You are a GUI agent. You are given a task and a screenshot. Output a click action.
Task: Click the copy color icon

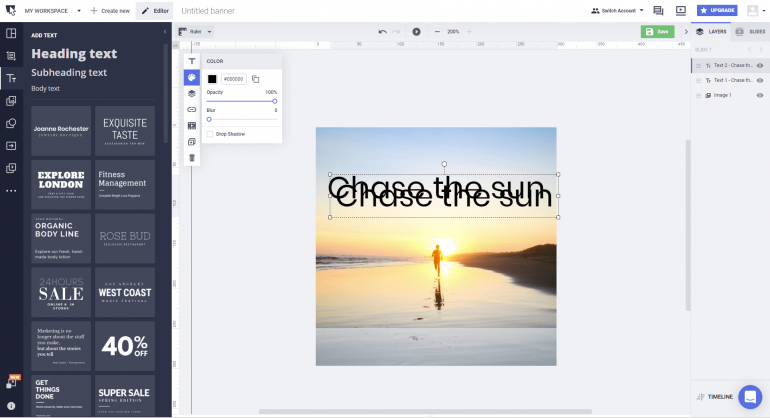coord(256,78)
